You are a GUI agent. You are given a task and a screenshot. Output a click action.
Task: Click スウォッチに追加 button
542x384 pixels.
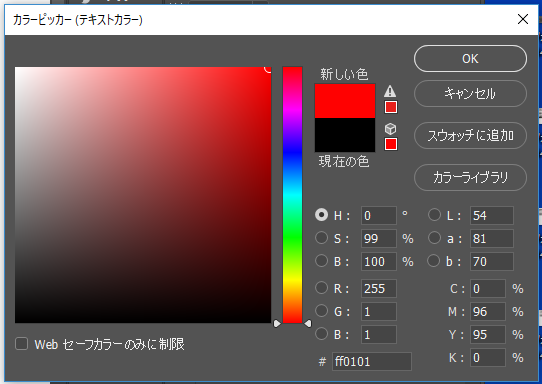click(x=470, y=135)
